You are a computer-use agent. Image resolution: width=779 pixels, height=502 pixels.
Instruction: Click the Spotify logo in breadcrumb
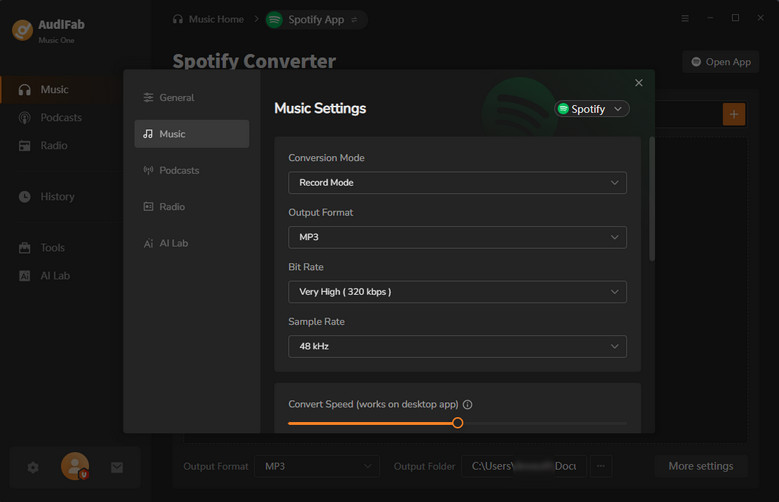point(274,20)
